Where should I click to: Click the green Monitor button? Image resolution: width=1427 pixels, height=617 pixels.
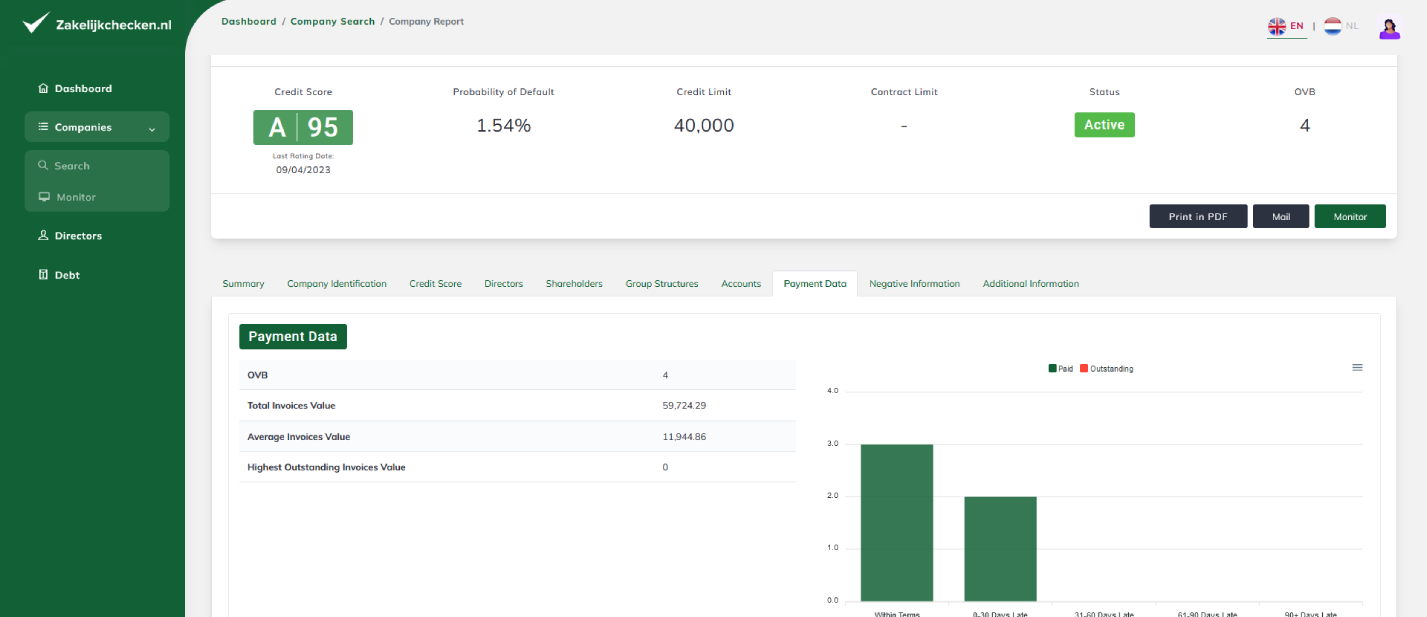click(1350, 216)
